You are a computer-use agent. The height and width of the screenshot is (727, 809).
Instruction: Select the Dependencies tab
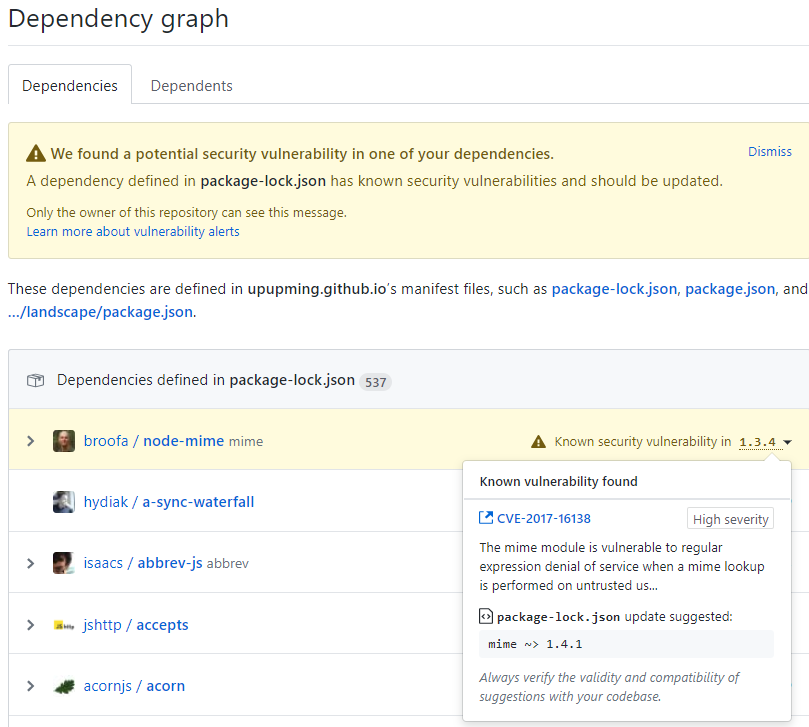point(69,85)
